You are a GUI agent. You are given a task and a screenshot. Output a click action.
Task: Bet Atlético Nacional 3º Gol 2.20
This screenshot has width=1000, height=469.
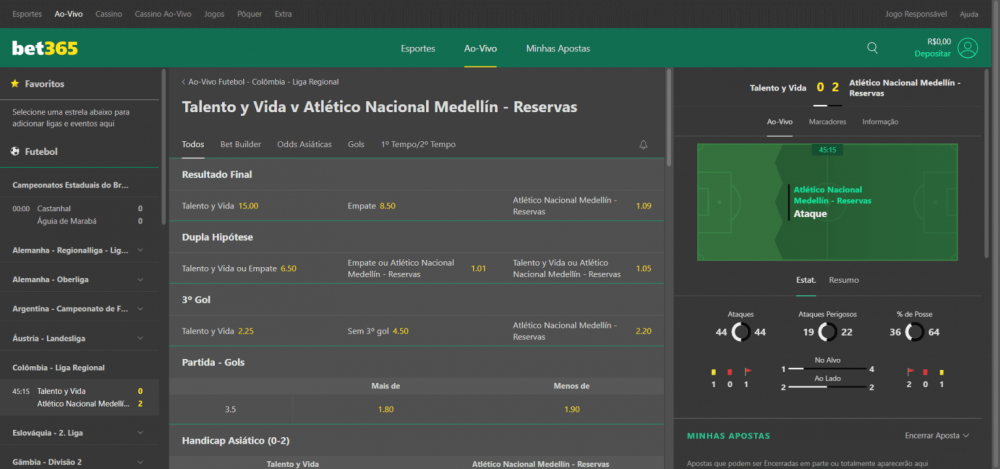point(582,331)
